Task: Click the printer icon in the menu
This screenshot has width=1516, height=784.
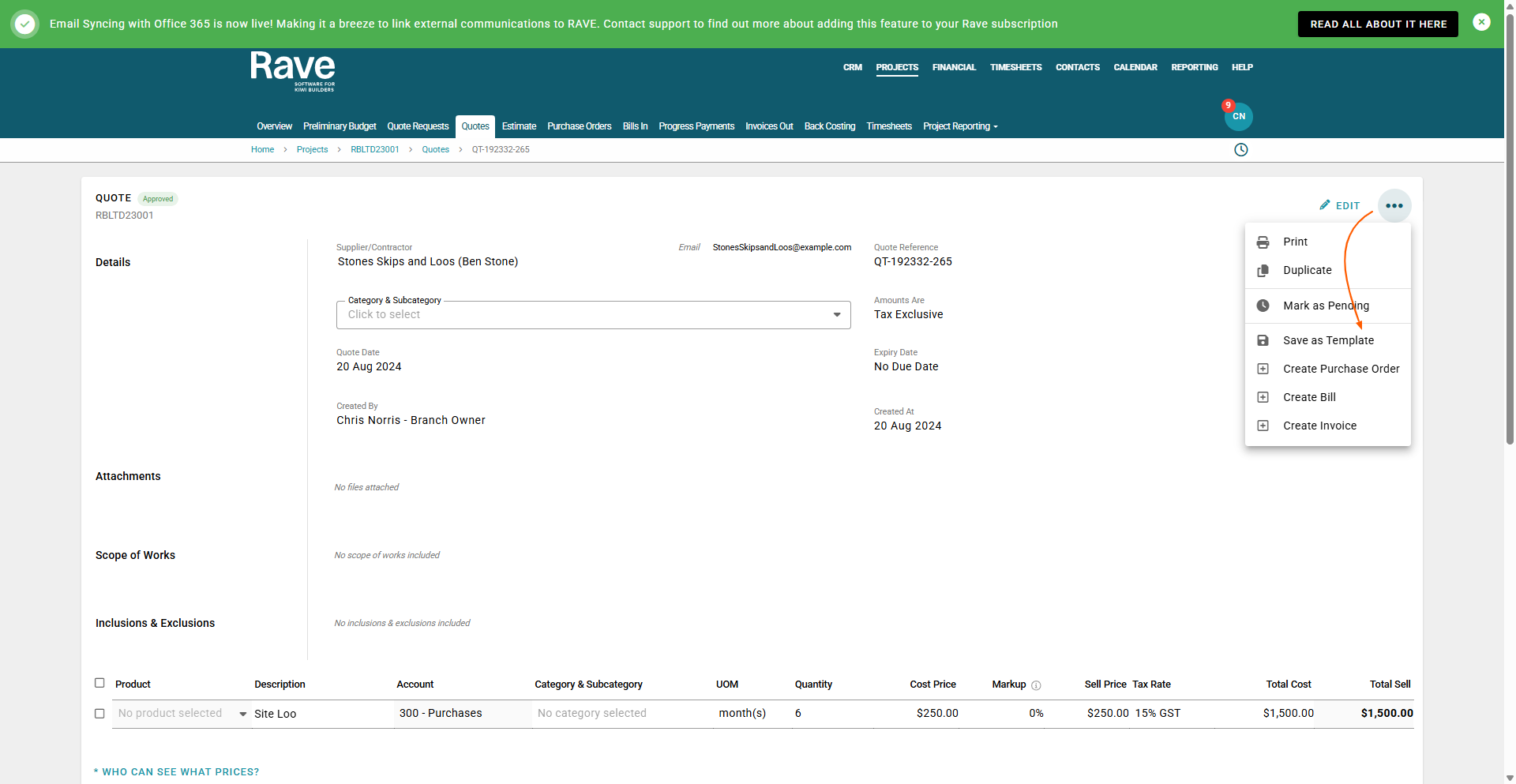Action: tap(1263, 242)
